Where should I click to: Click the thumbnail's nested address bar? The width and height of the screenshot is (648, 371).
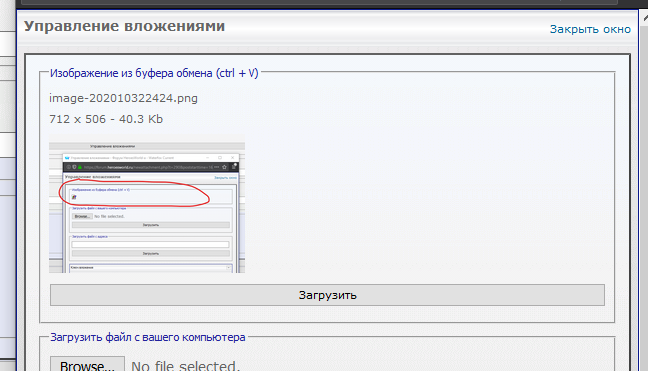(x=150, y=167)
